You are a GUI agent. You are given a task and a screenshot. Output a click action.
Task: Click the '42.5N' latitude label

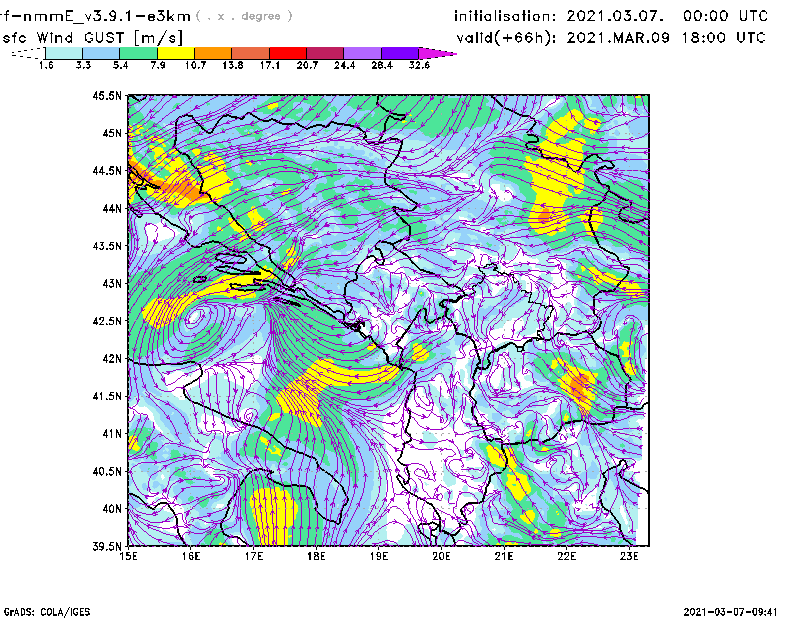tap(107, 321)
